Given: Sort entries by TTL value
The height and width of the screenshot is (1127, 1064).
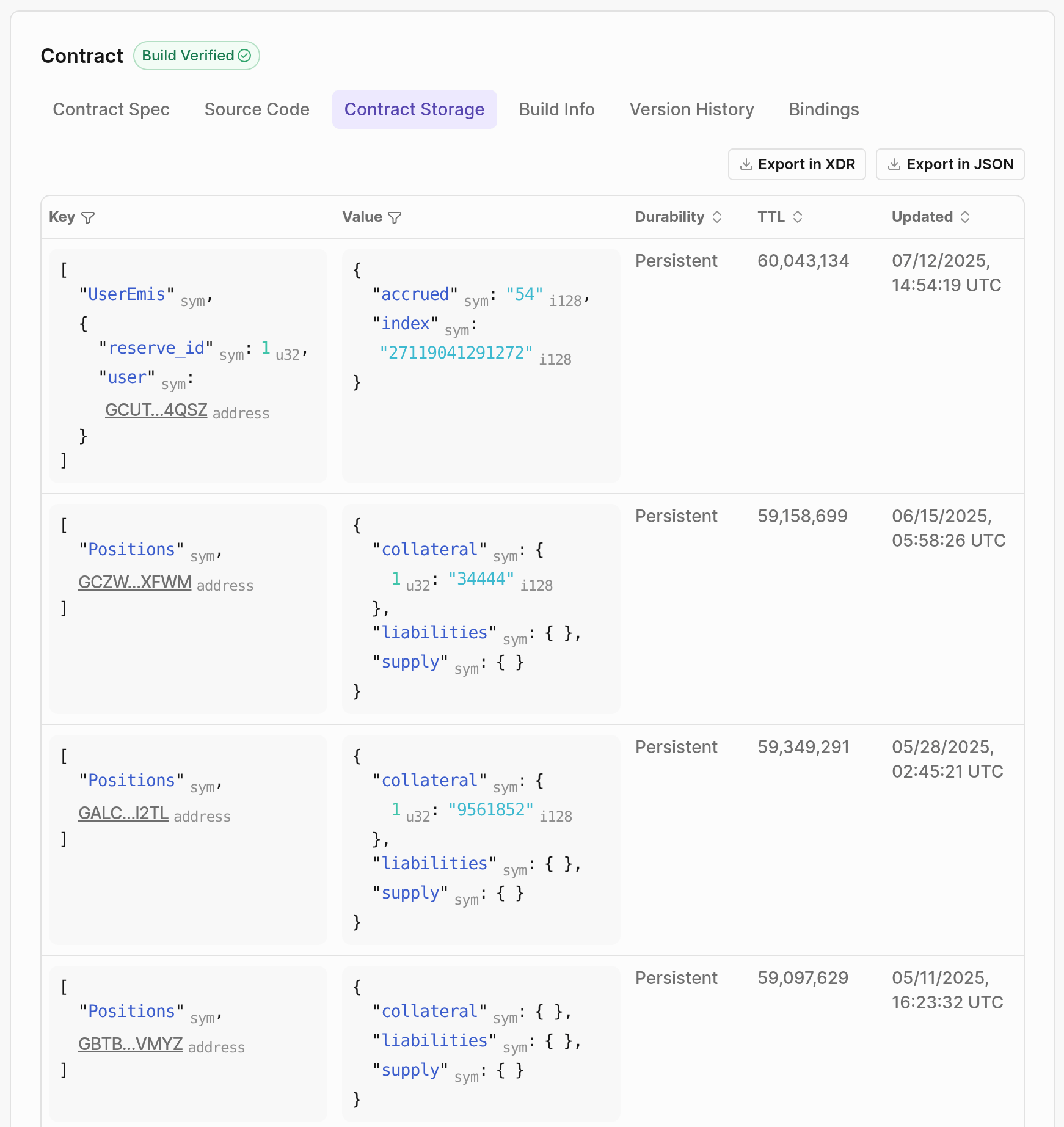Looking at the screenshot, I should [x=797, y=216].
